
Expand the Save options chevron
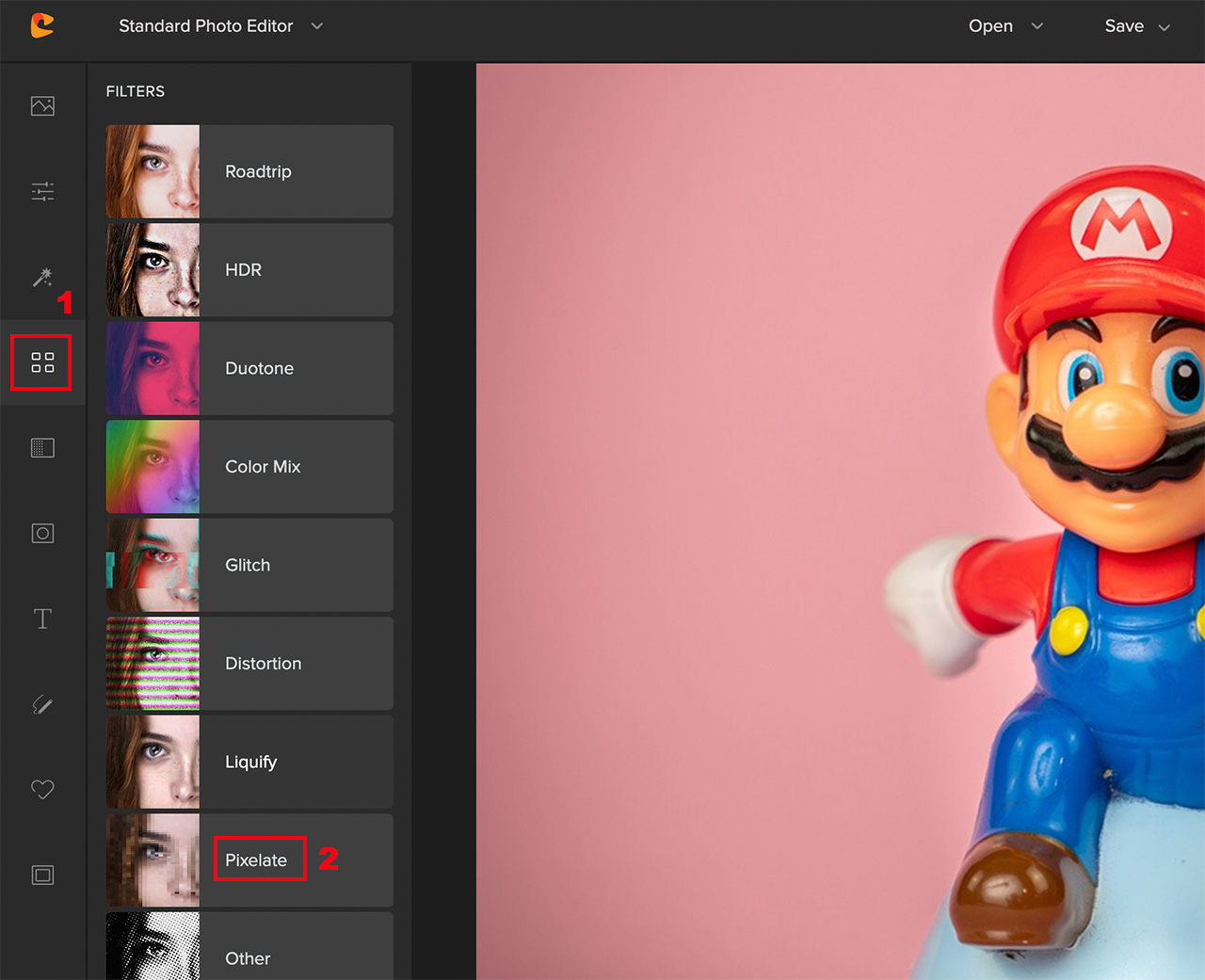pos(1165,26)
